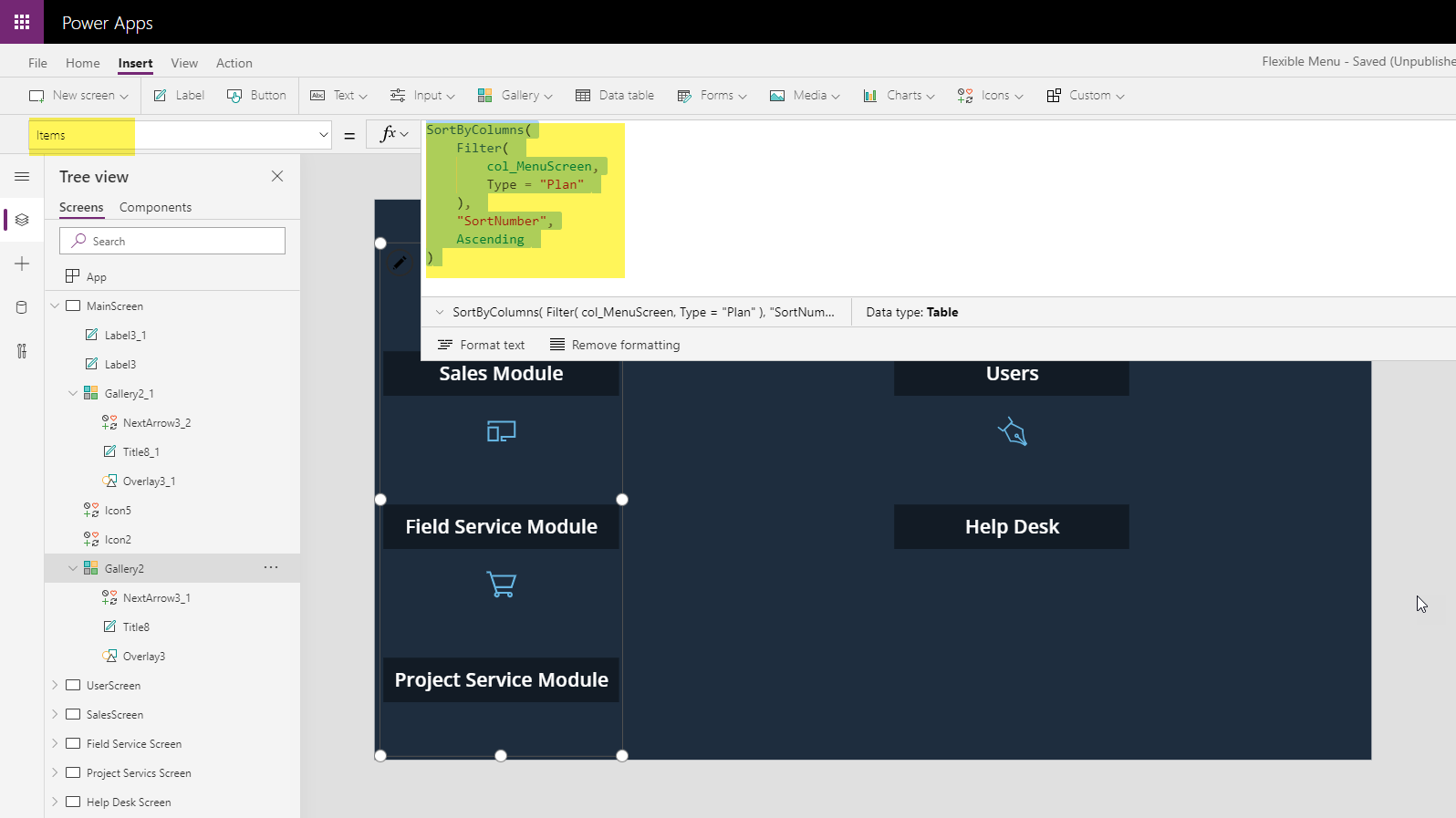Click the Users pen icon on canvas
Viewport: 1456px width, 818px height.
[x=1012, y=431]
